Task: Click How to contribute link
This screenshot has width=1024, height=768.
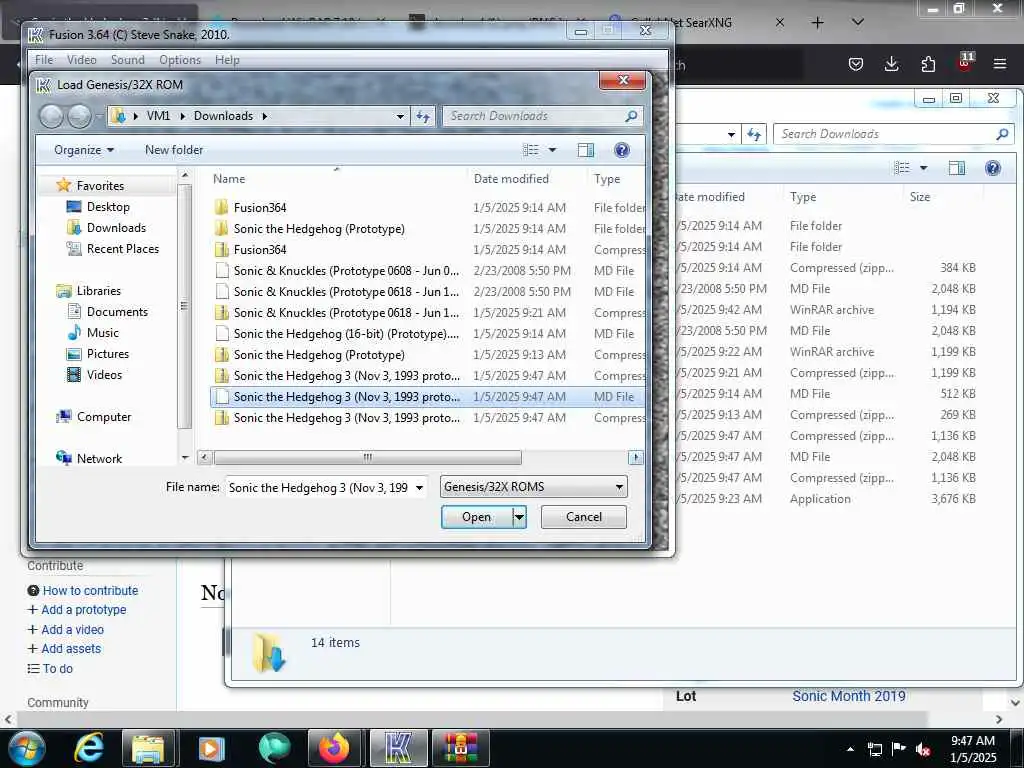Action: click(x=90, y=591)
